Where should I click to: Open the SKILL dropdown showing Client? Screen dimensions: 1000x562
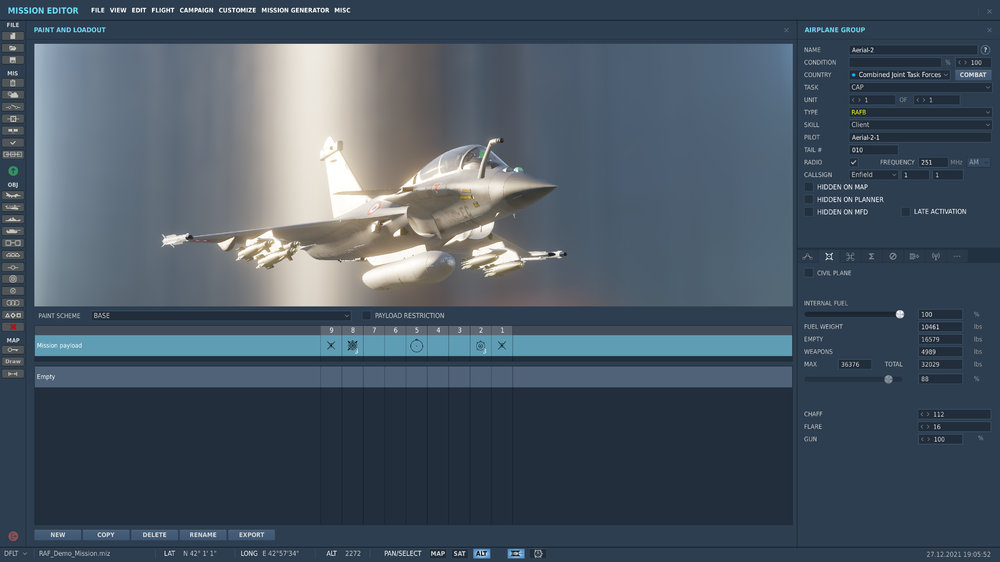click(920, 125)
